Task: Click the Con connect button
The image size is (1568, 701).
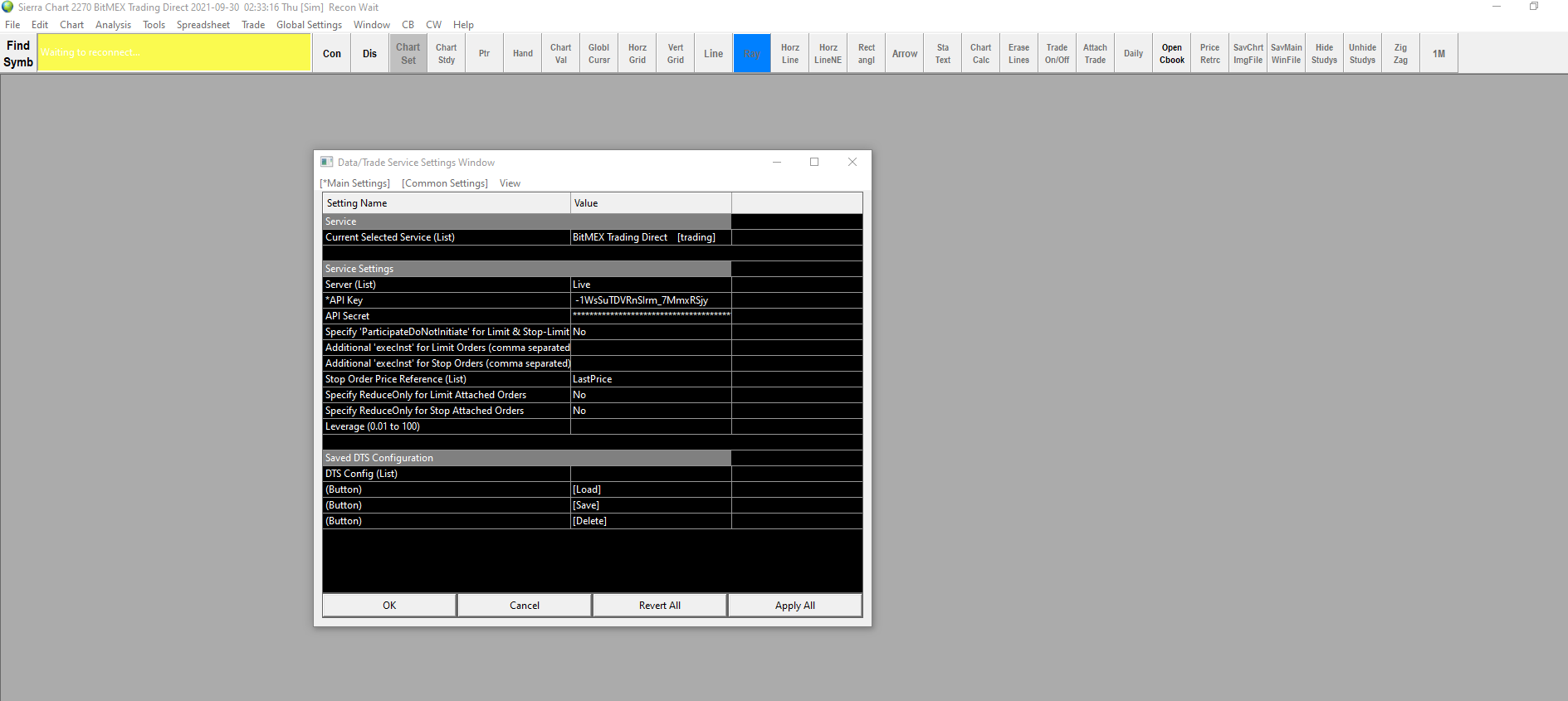Action: point(332,53)
